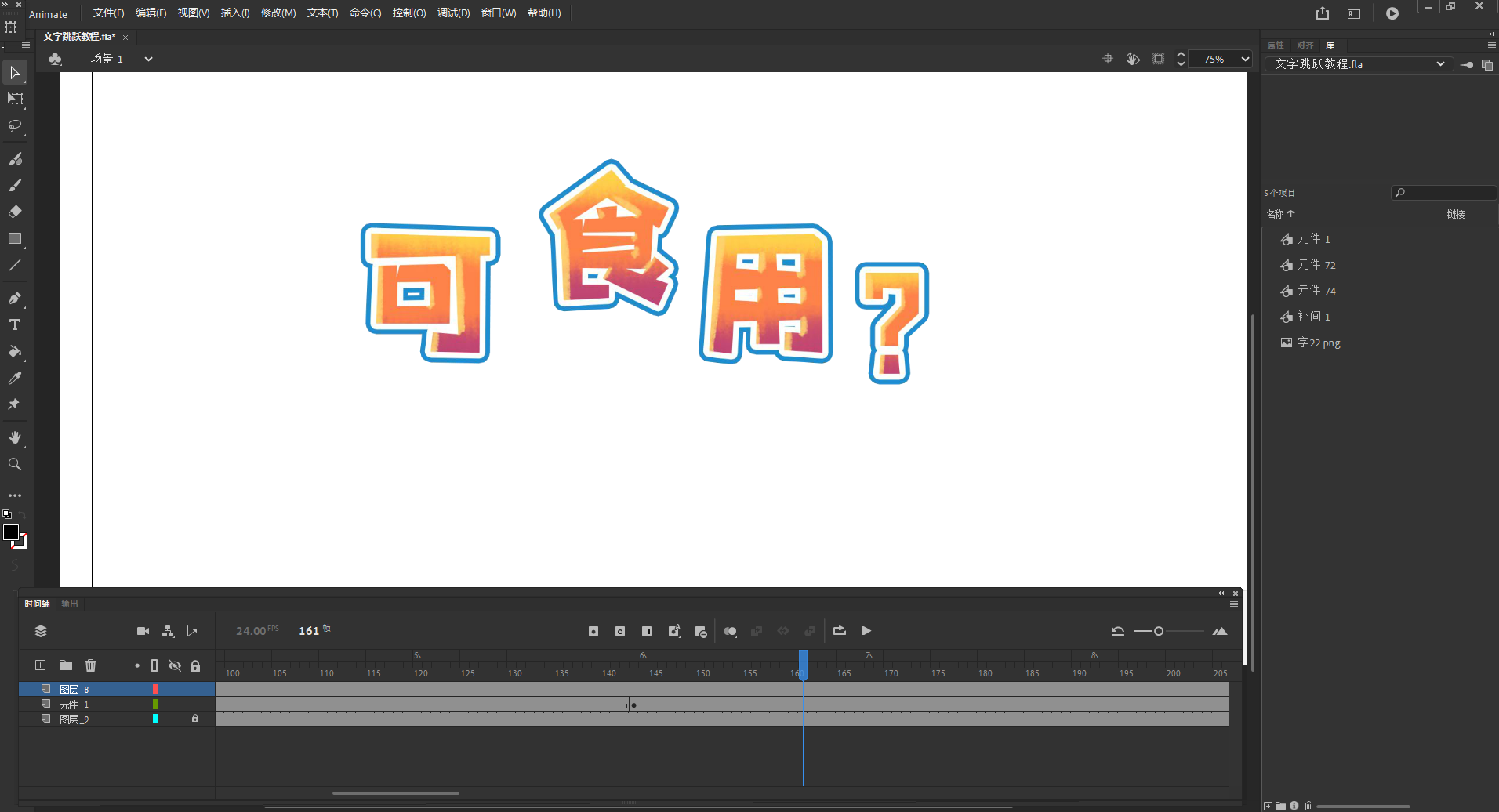Toggle center stage icon
Image resolution: width=1499 pixels, height=812 pixels.
coord(1108,59)
